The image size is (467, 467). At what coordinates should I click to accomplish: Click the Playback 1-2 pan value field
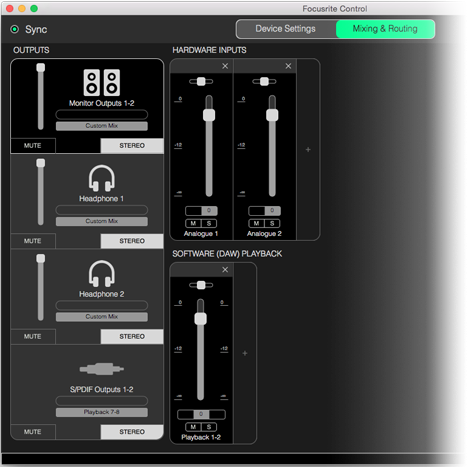[201, 414]
